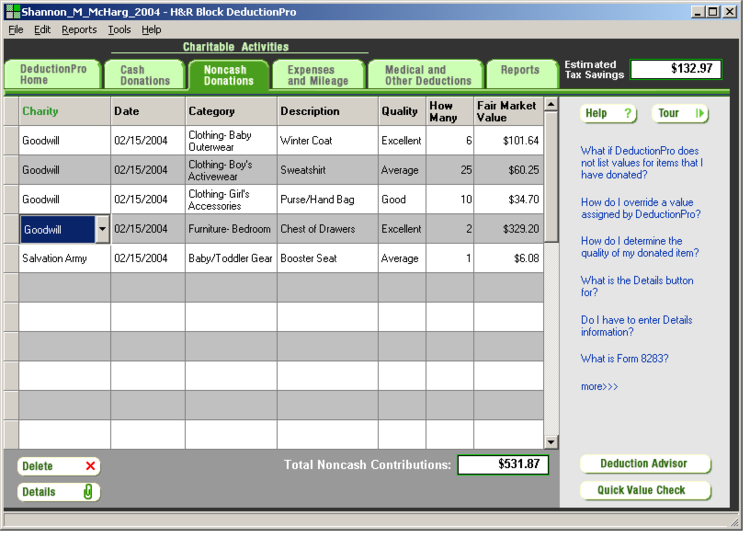750x538 pixels.
Task: Select the Winter Coat row selector
Action: click(x=11, y=140)
